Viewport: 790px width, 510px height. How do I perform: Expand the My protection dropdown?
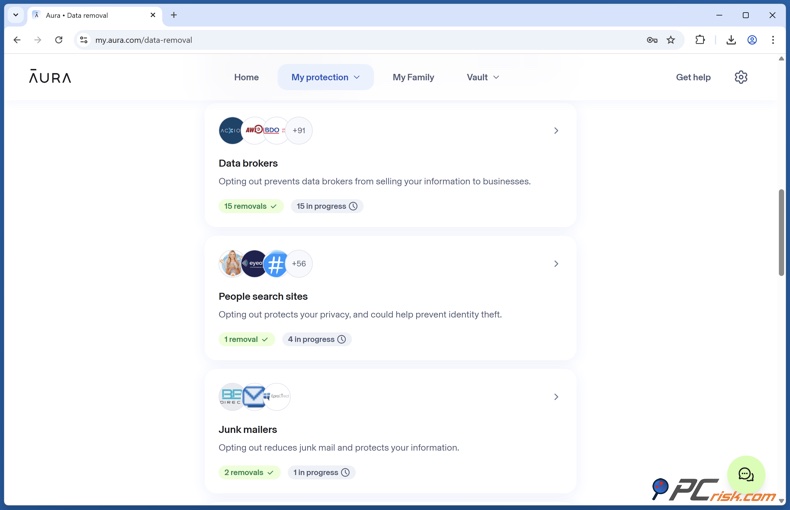coord(325,77)
